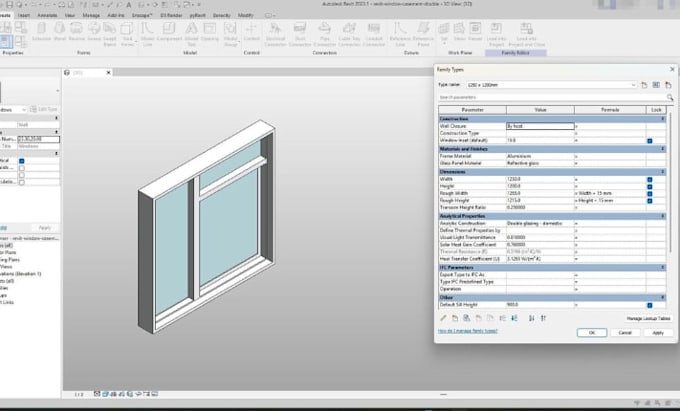
Task: Close the 3D view tab
Action: coord(108,73)
